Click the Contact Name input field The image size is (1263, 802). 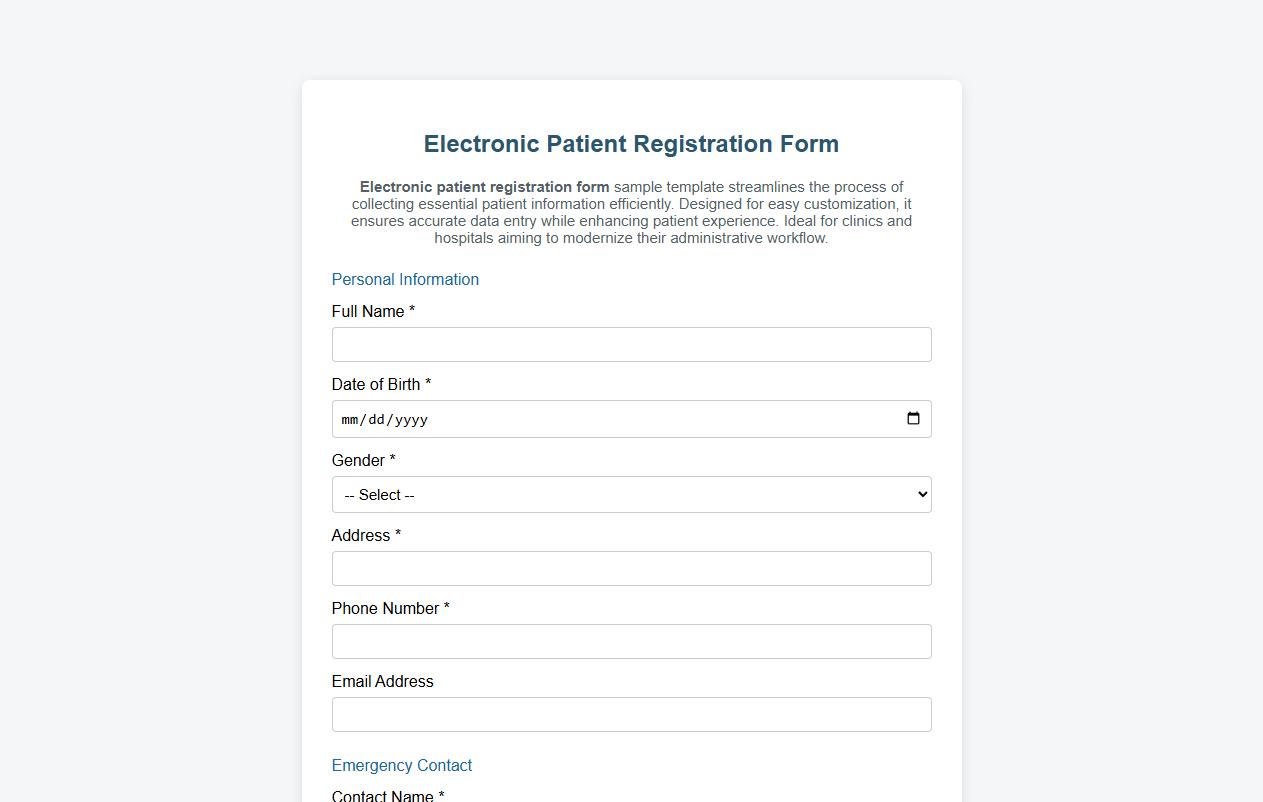tap(631, 800)
